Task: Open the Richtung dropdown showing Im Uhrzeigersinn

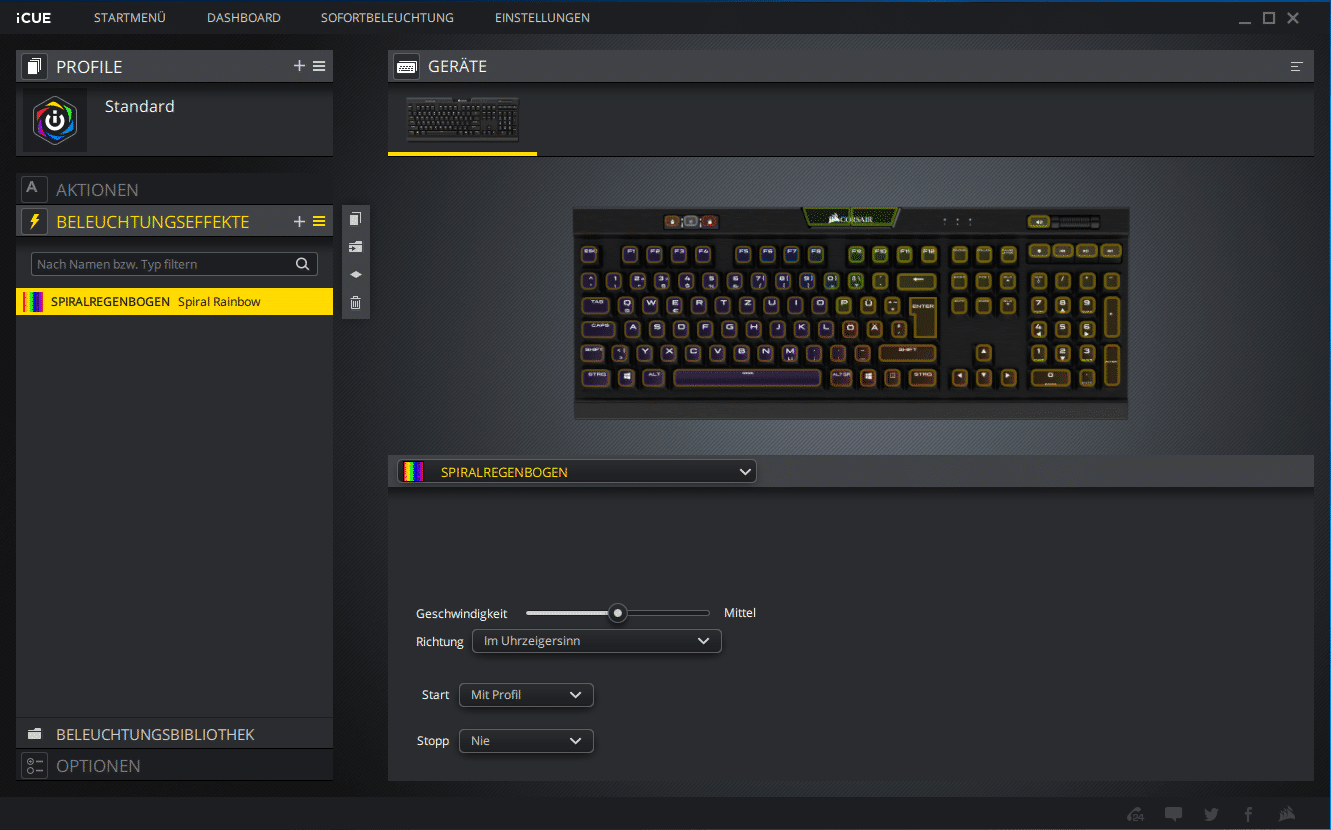Action: point(596,641)
